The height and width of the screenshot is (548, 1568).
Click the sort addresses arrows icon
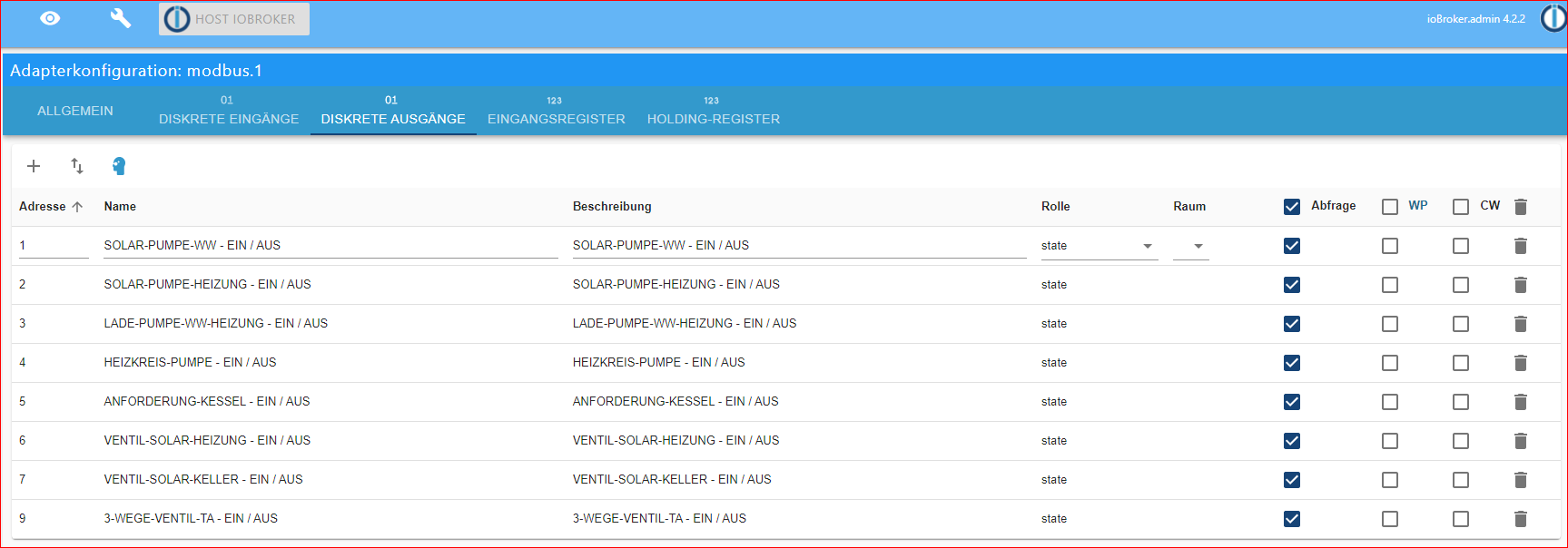pyautogui.click(x=77, y=166)
